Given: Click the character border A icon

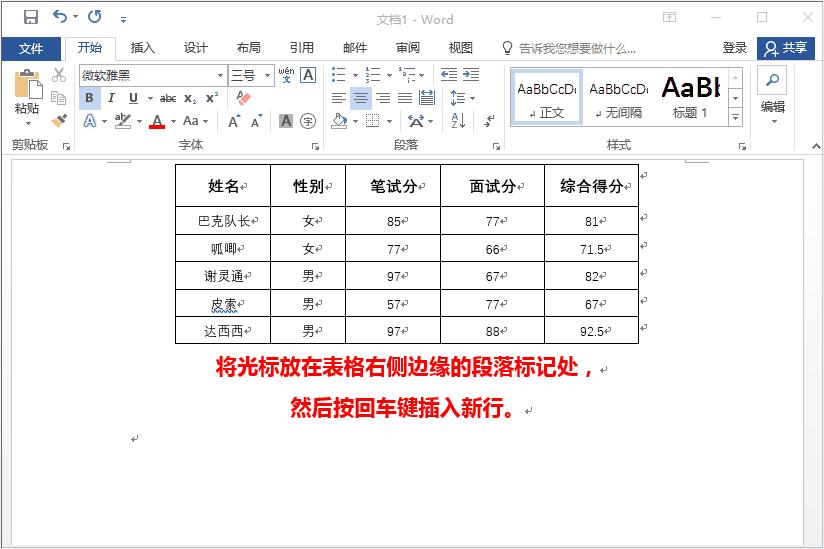Looking at the screenshot, I should (308, 75).
